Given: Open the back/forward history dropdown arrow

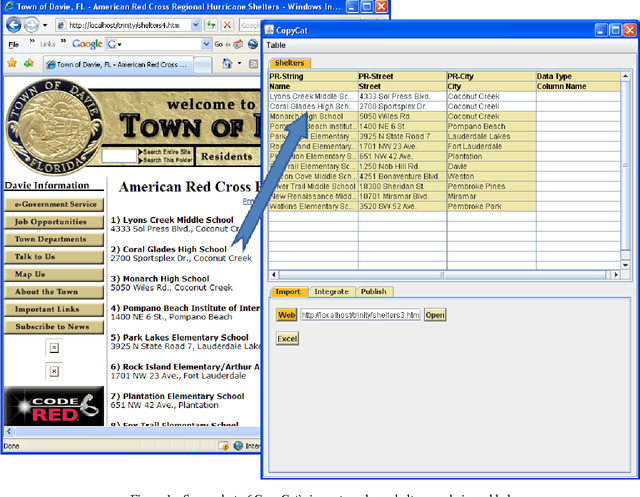Looking at the screenshot, I should pos(45,25).
